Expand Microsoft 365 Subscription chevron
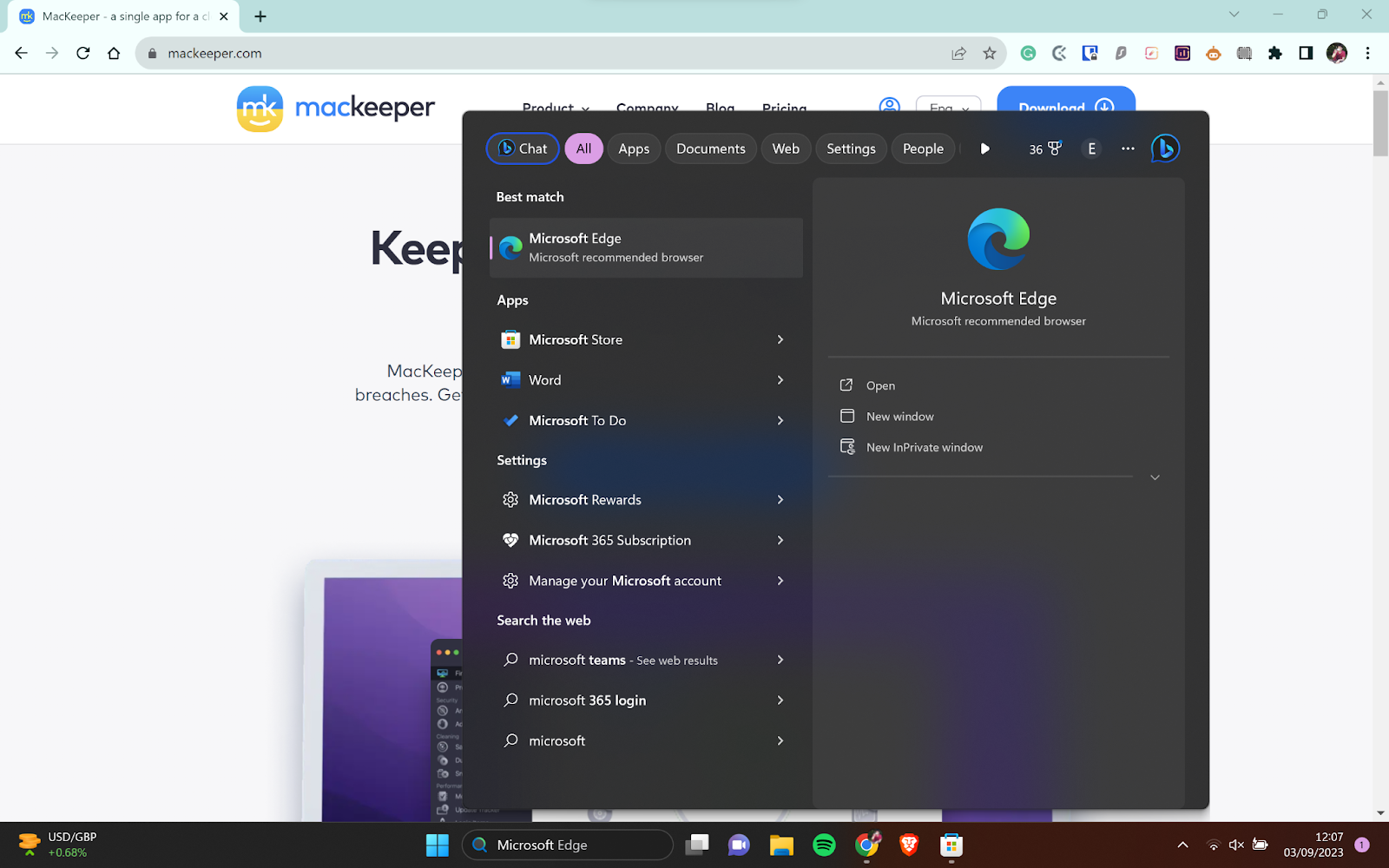 [x=780, y=540]
